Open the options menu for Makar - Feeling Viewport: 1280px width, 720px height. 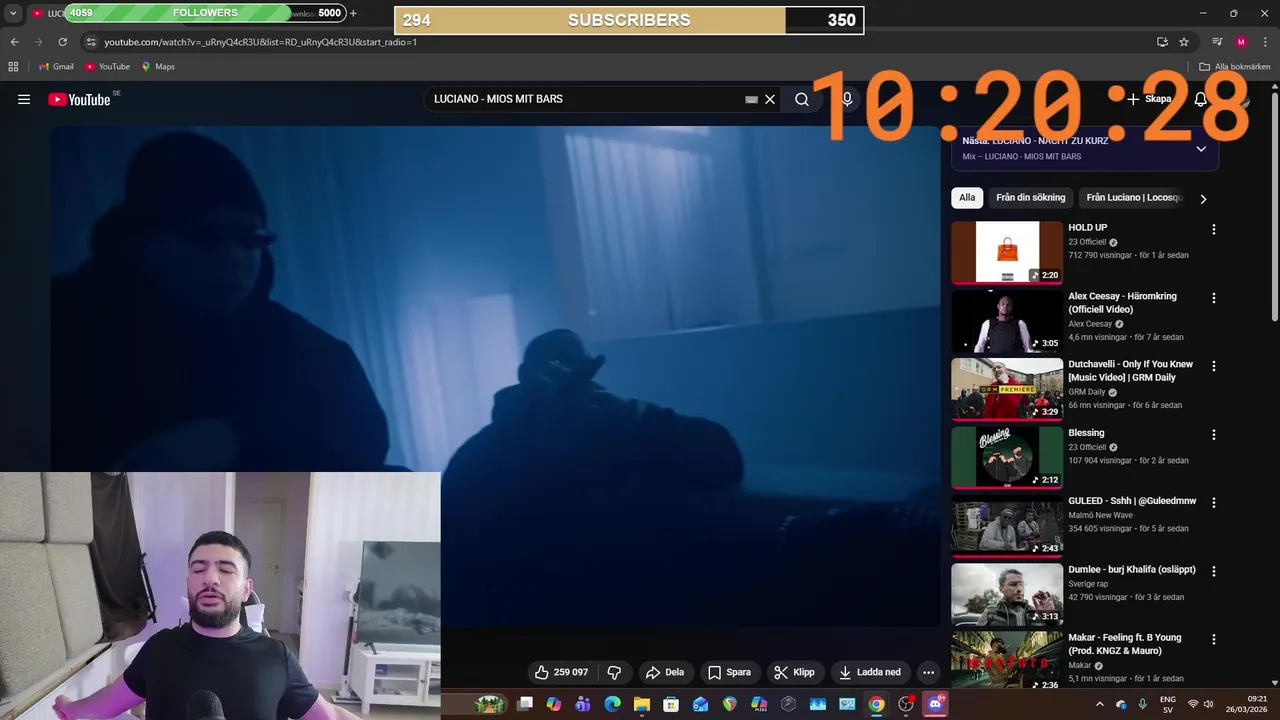(1214, 639)
